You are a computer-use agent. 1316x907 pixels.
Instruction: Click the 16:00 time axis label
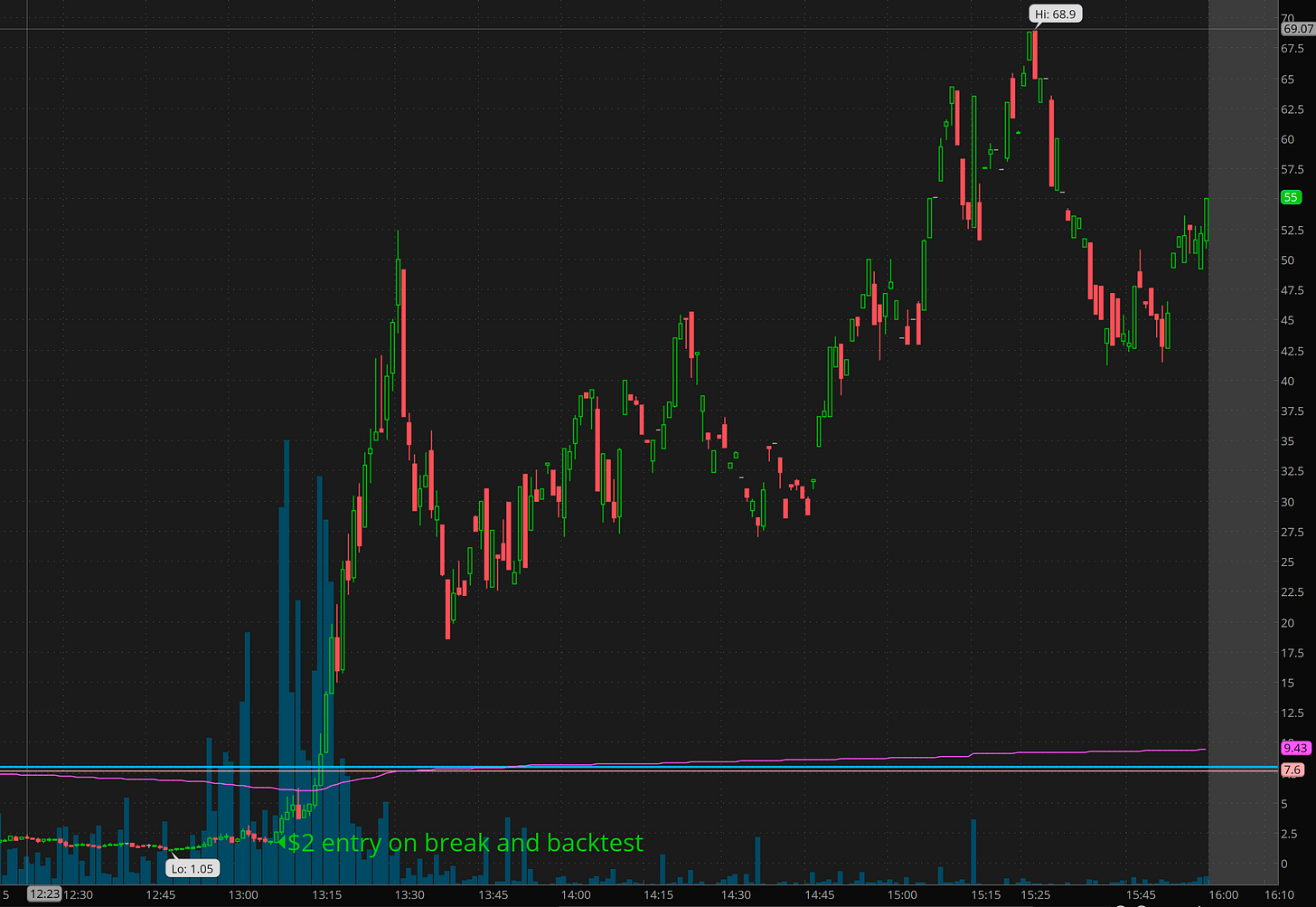tap(1223, 895)
